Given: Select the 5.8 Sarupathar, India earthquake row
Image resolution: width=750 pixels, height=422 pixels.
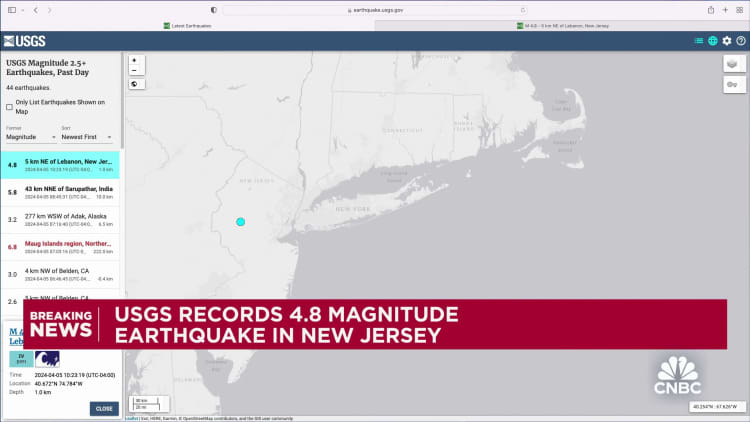Looking at the screenshot, I should 60,192.
